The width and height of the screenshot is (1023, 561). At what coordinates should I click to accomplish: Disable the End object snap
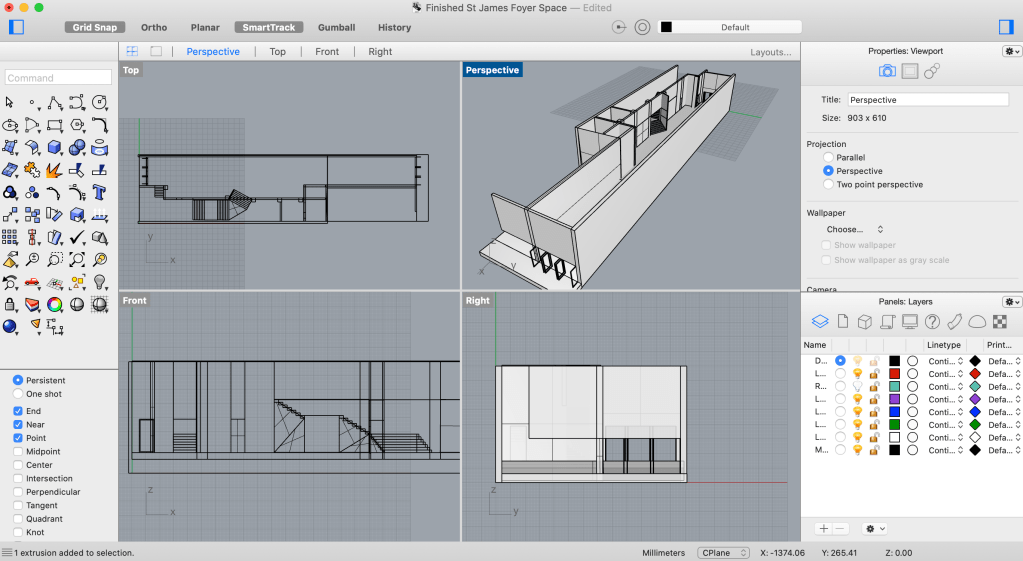(19, 411)
